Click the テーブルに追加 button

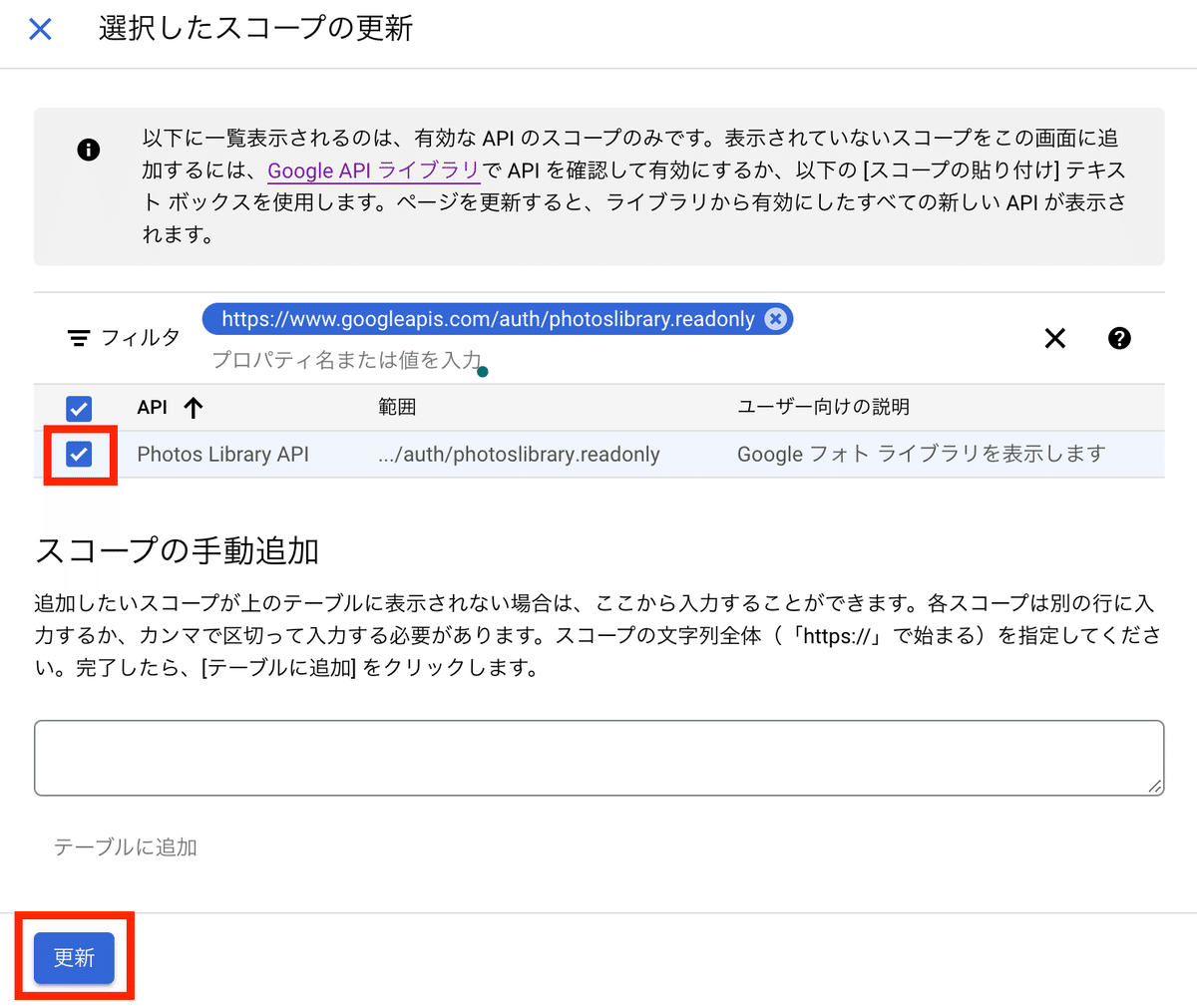coord(126,847)
